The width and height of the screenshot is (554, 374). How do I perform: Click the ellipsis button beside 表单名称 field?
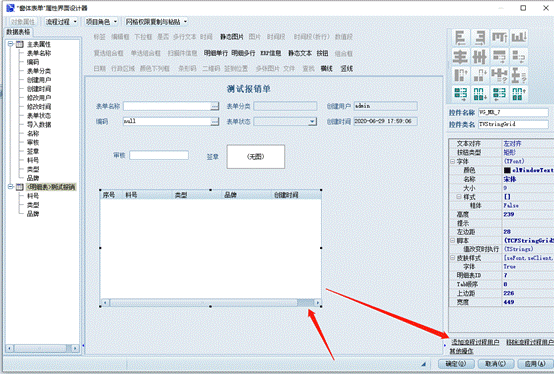(214, 106)
